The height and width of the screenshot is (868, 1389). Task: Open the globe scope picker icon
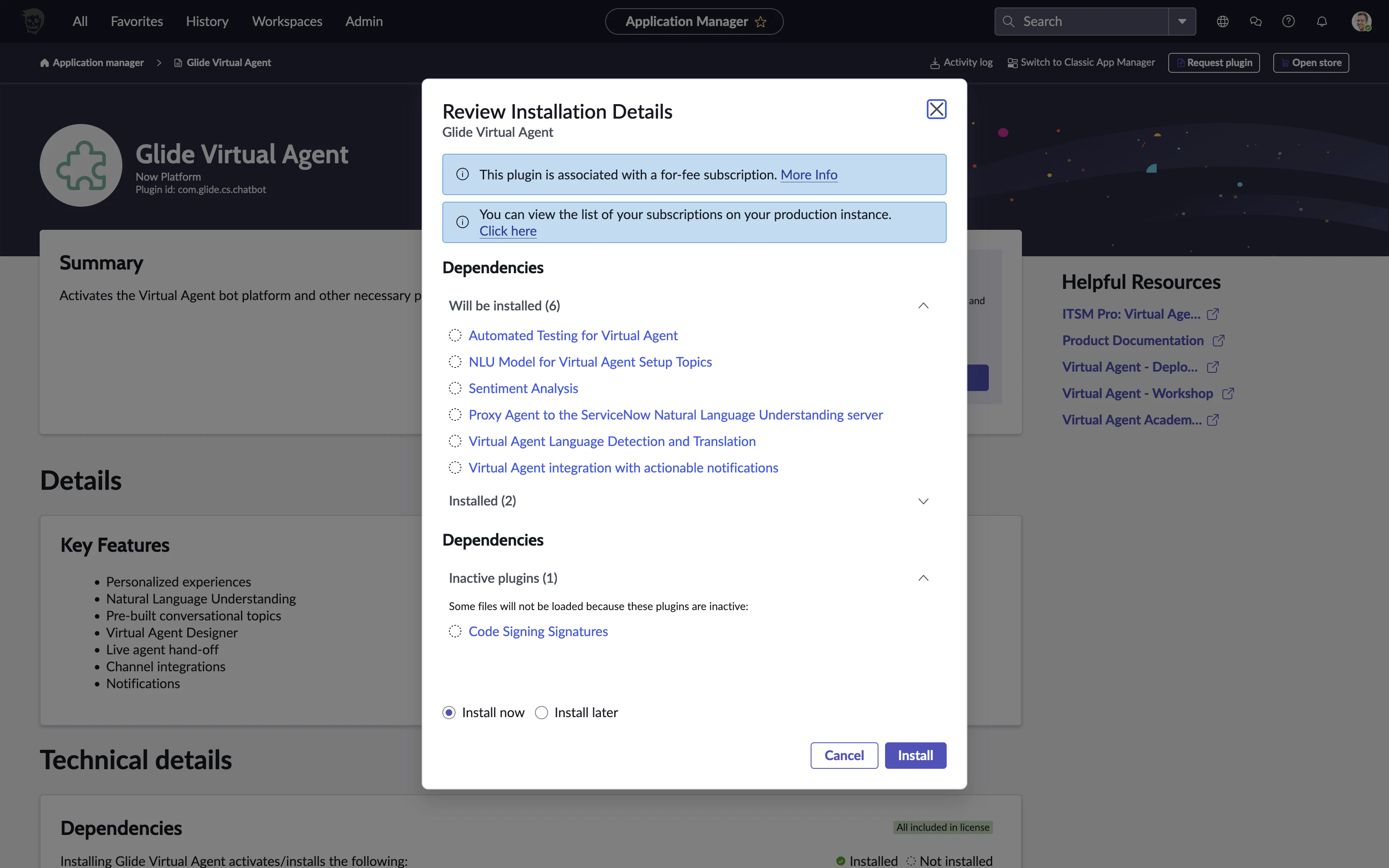pyautogui.click(x=1222, y=21)
